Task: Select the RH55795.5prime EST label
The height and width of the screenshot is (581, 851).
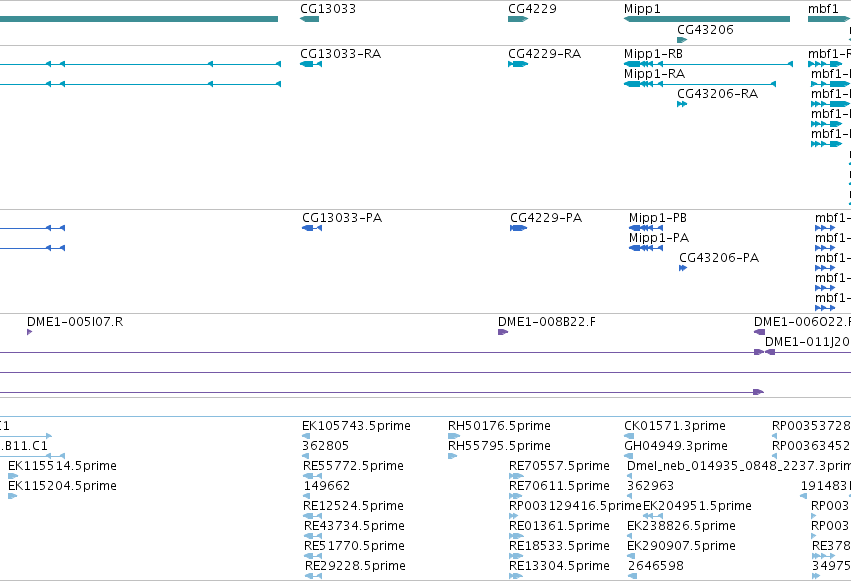Action: point(499,446)
